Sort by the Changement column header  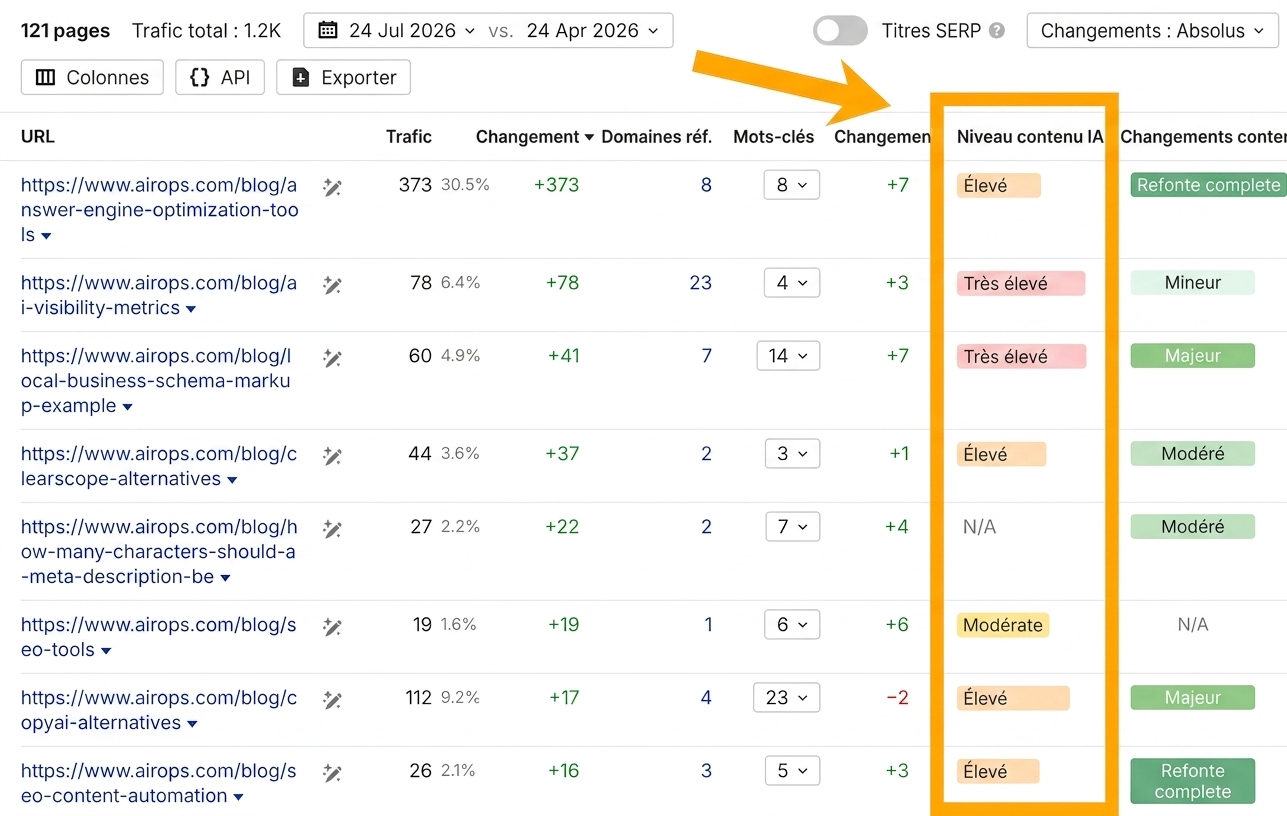pyautogui.click(x=535, y=137)
